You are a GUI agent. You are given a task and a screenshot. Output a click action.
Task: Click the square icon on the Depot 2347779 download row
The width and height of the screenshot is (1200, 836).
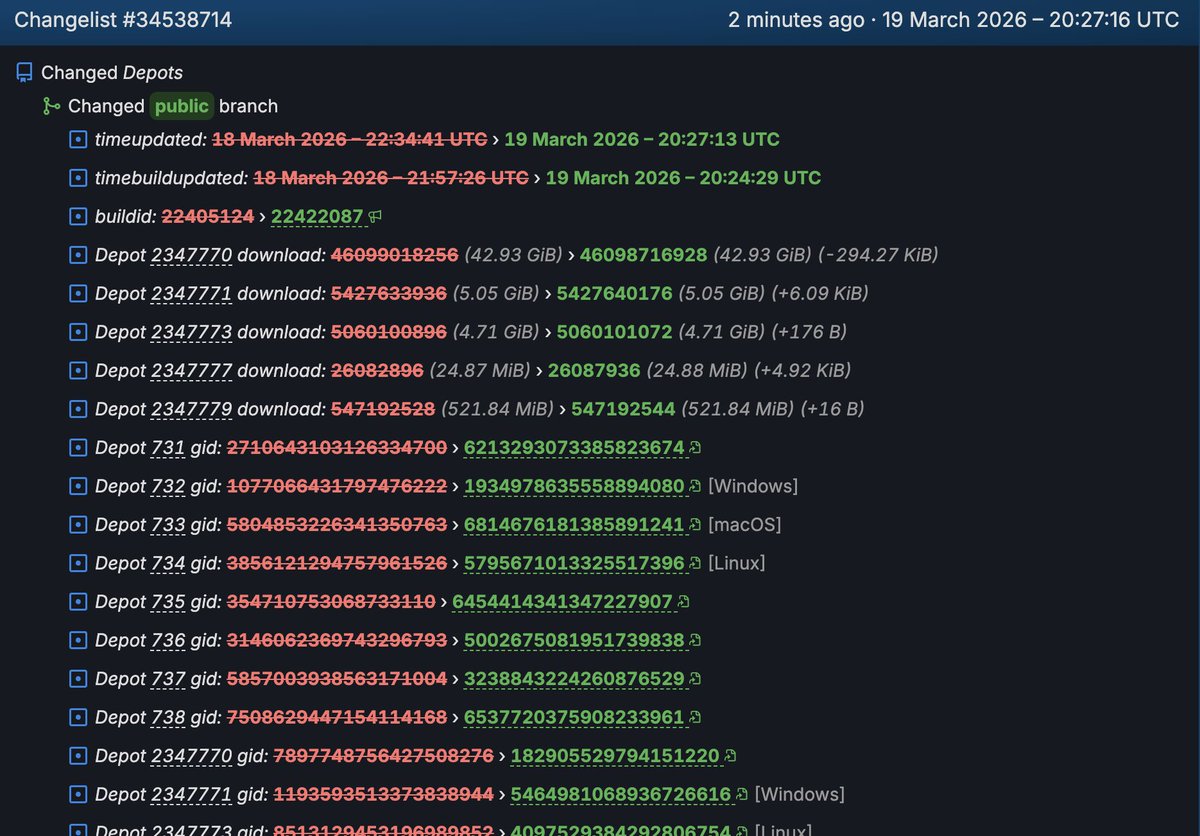(x=78, y=409)
